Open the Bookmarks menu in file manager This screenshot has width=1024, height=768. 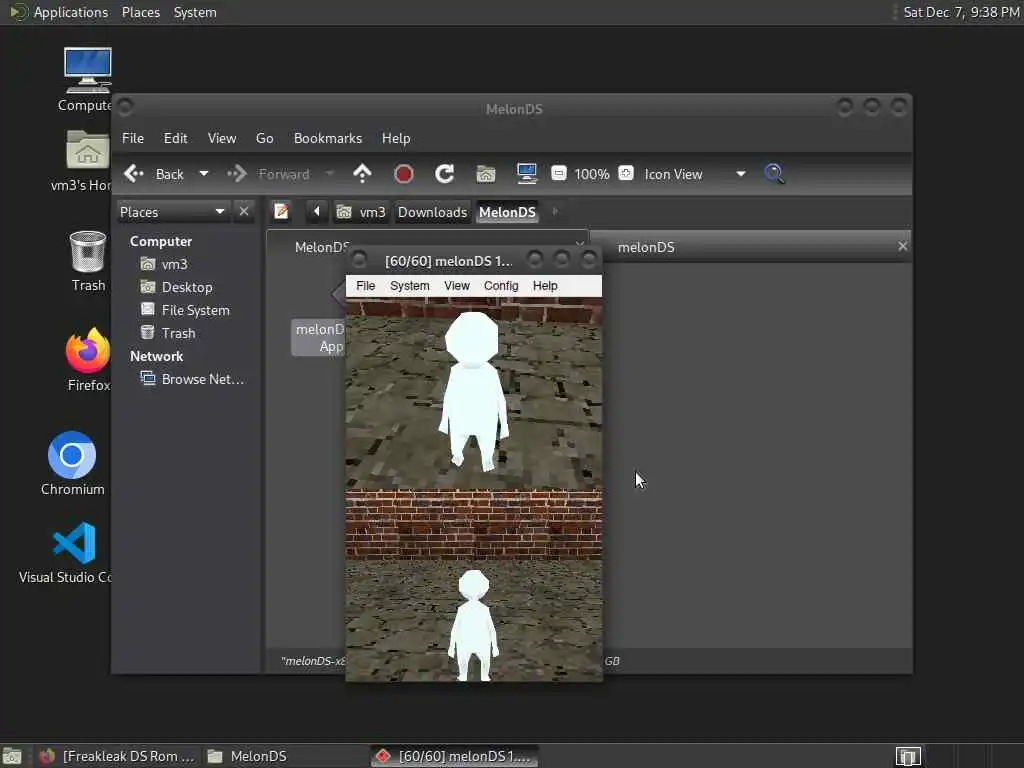[327, 138]
